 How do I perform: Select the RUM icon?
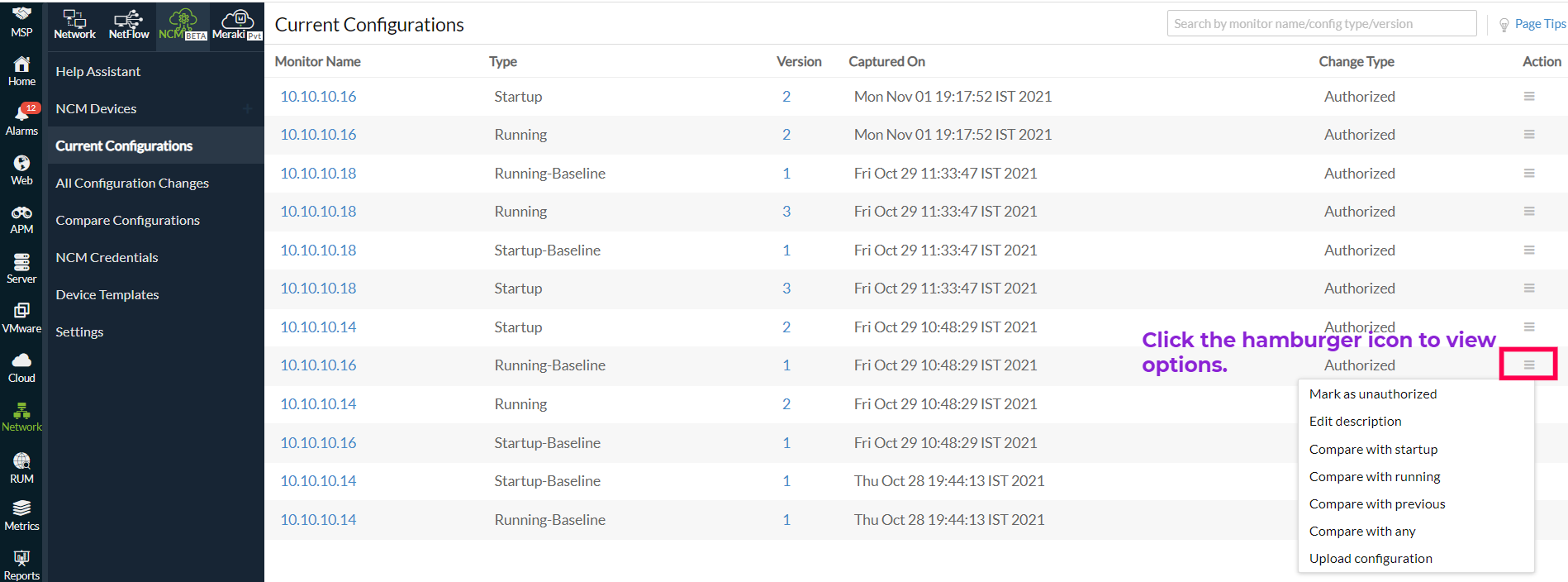(x=21, y=460)
